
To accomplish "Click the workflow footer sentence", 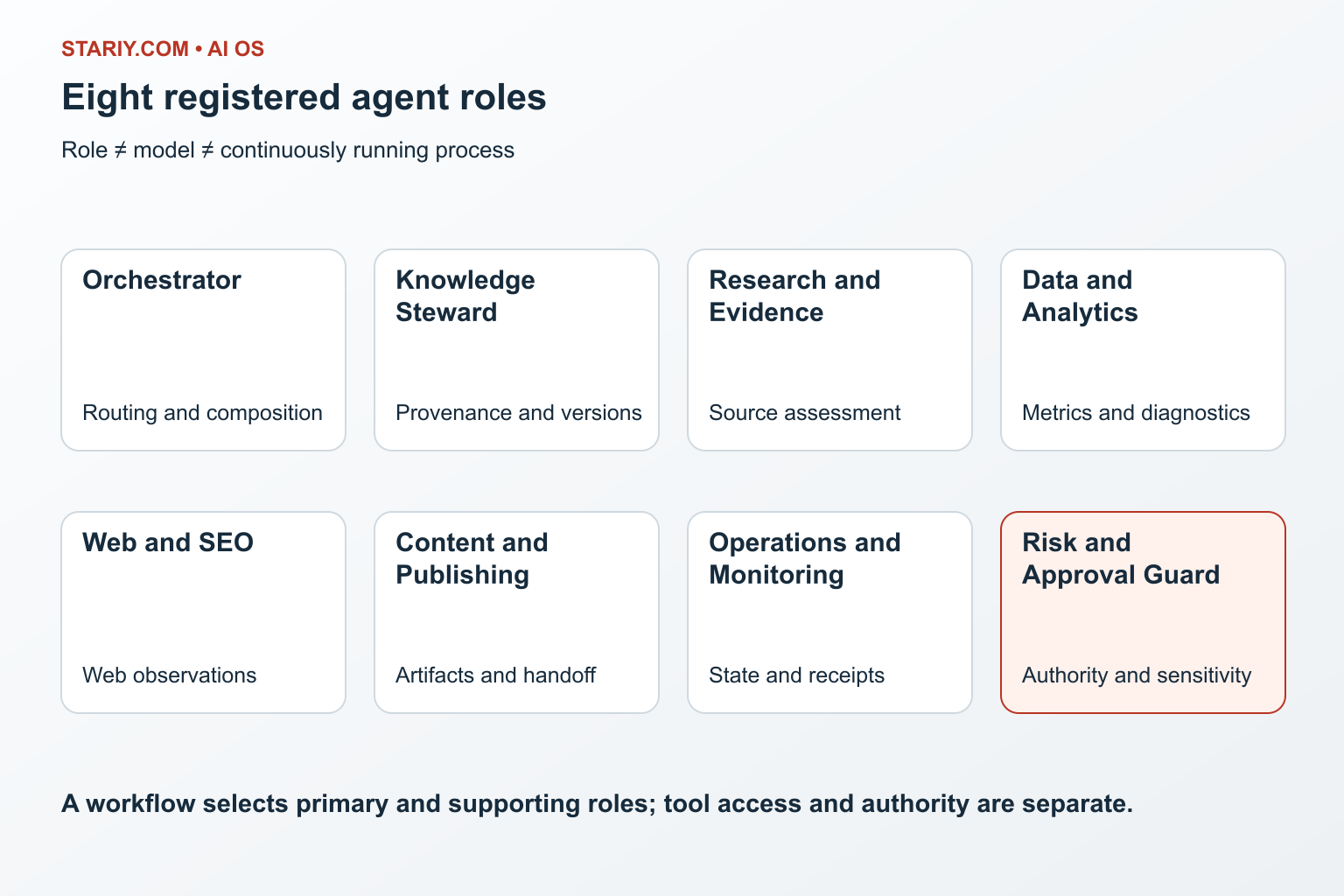I will point(598,804).
